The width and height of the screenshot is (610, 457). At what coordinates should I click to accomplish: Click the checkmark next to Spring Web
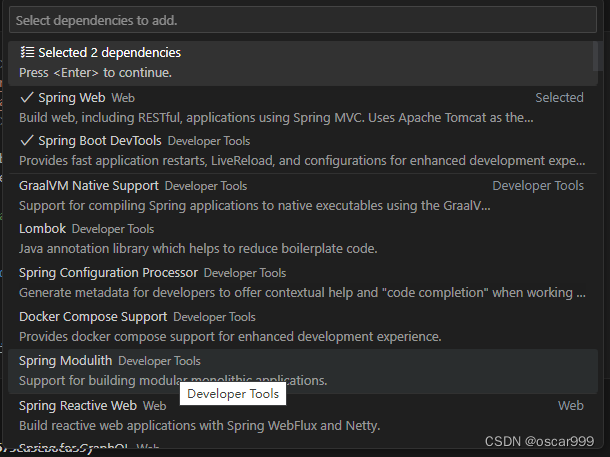(x=26, y=98)
